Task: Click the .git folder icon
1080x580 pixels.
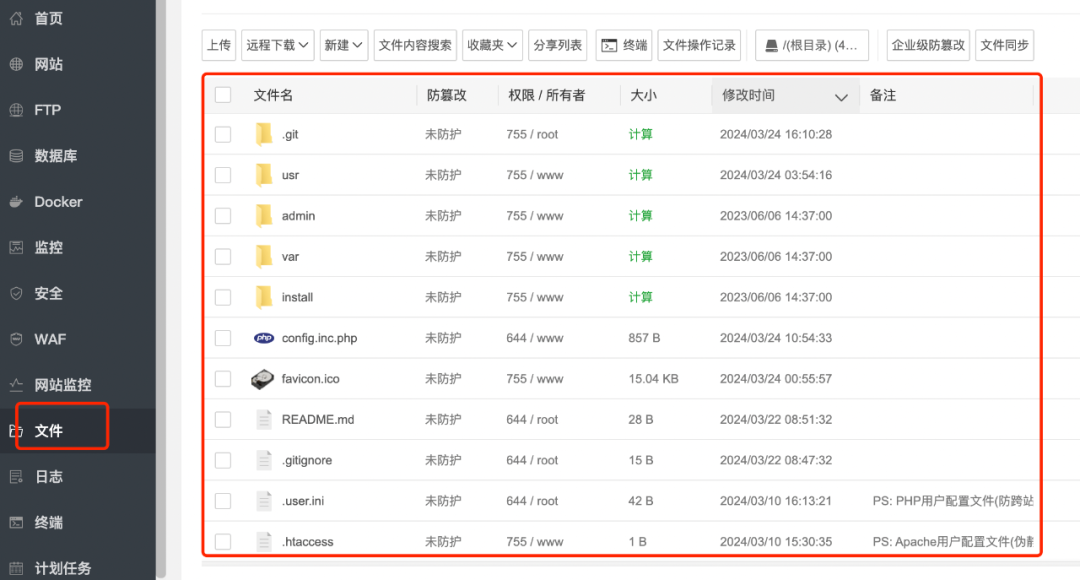Action: tap(264, 134)
